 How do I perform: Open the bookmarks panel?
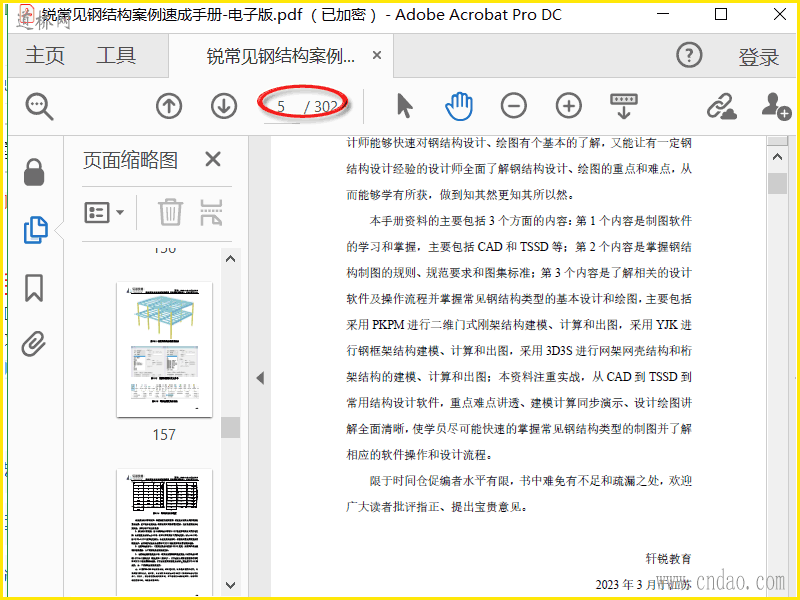pos(34,288)
